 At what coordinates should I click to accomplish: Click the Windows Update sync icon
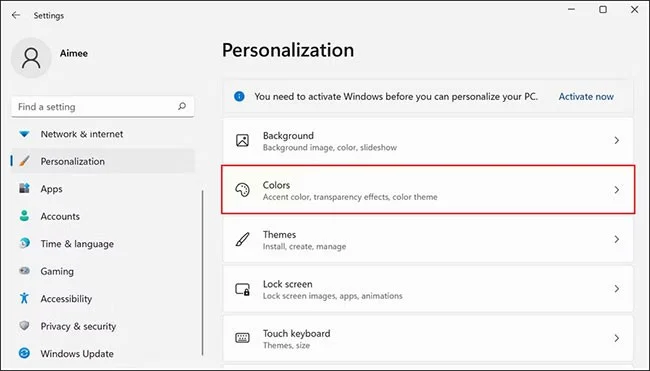coord(24,353)
